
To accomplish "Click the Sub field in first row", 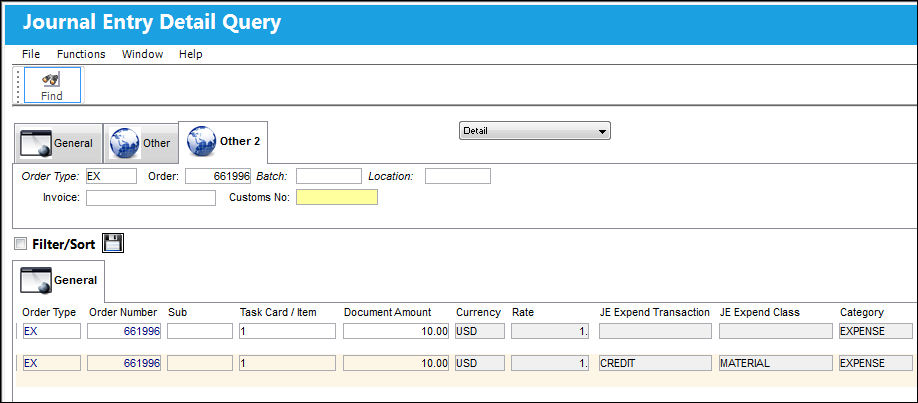I will [x=200, y=331].
